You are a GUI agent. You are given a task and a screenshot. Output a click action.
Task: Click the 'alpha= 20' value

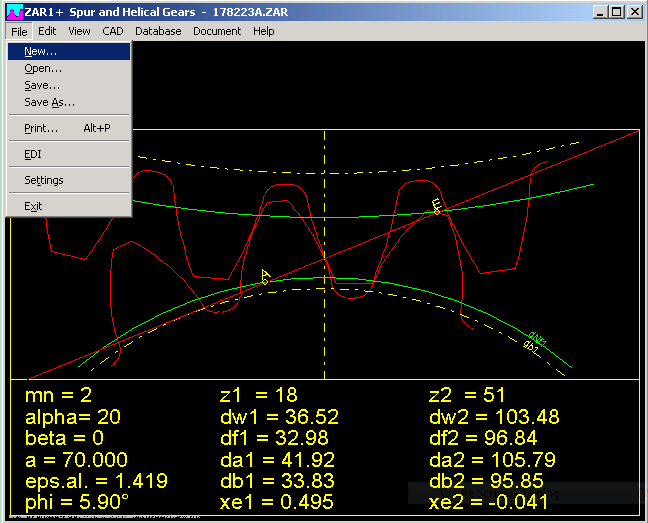73,417
